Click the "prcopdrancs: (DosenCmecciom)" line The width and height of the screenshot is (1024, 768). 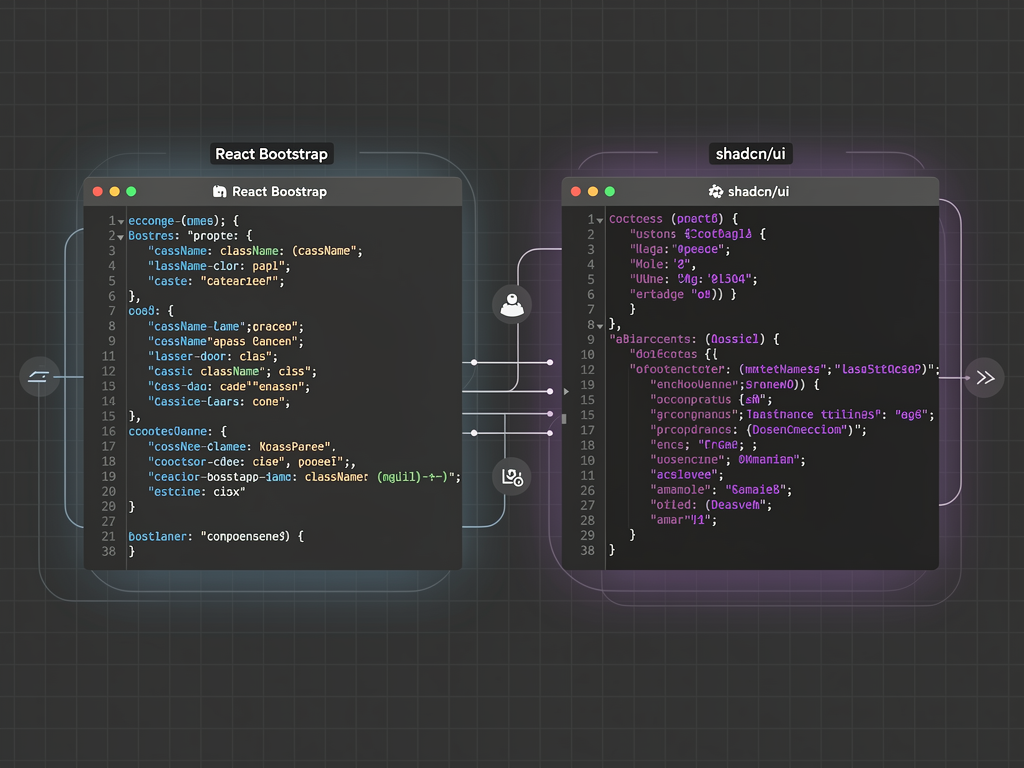(758, 430)
